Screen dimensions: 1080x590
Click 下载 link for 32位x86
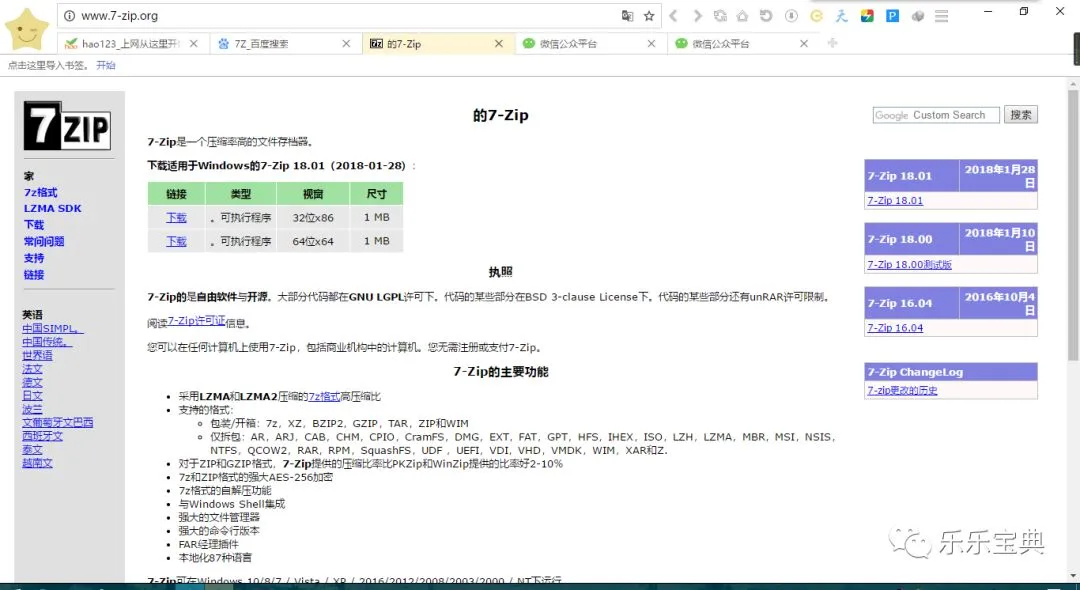tap(176, 218)
